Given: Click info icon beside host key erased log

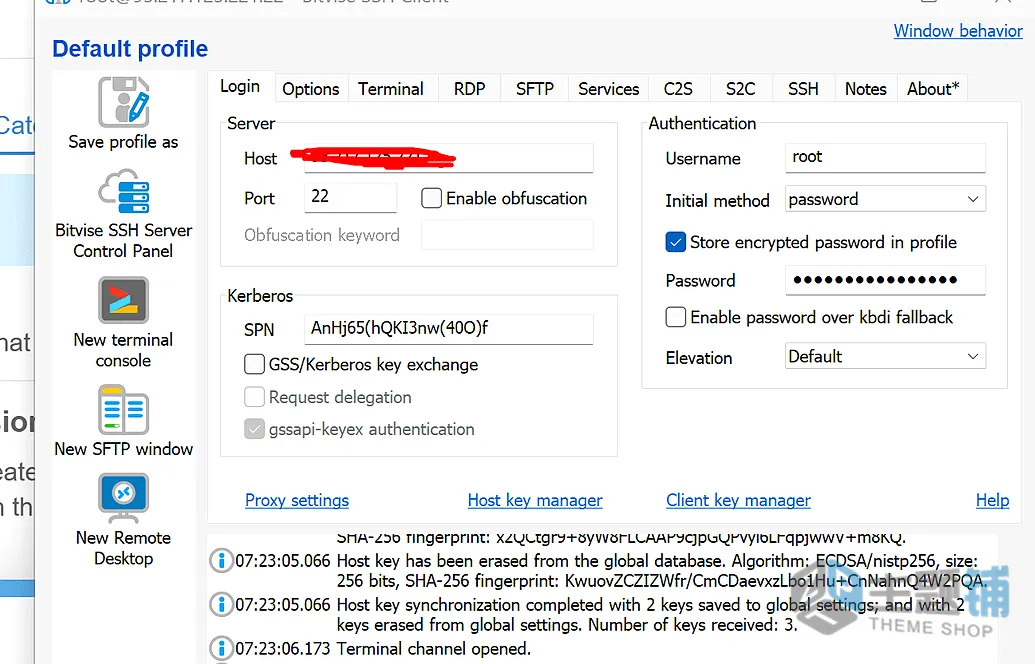Looking at the screenshot, I should 221,561.
